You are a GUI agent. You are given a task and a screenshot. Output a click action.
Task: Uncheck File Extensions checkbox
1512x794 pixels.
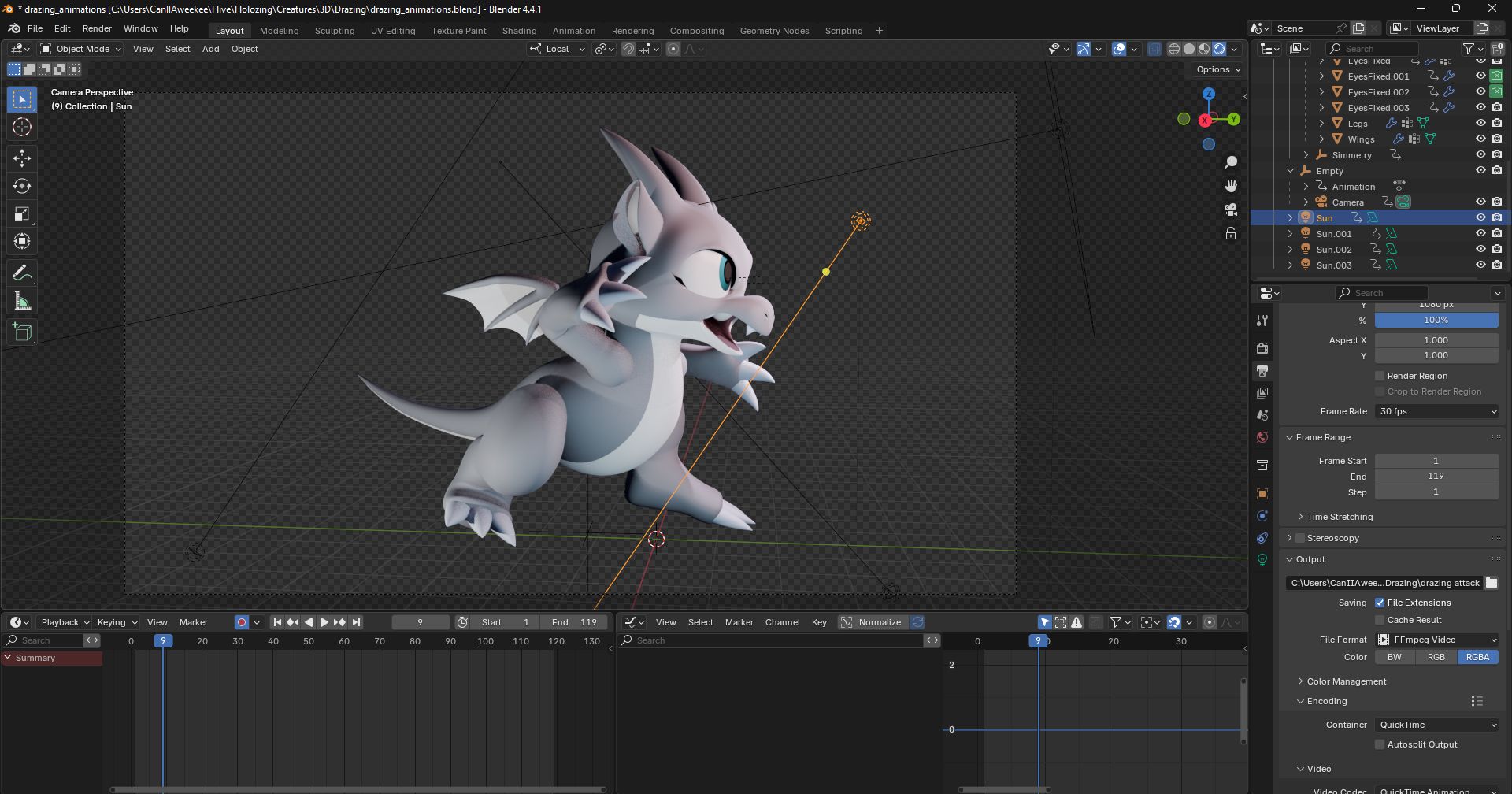tap(1380, 603)
